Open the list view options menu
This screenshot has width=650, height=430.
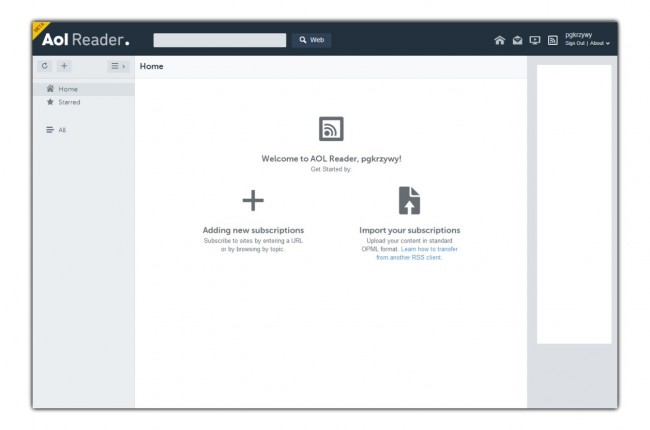(x=118, y=66)
